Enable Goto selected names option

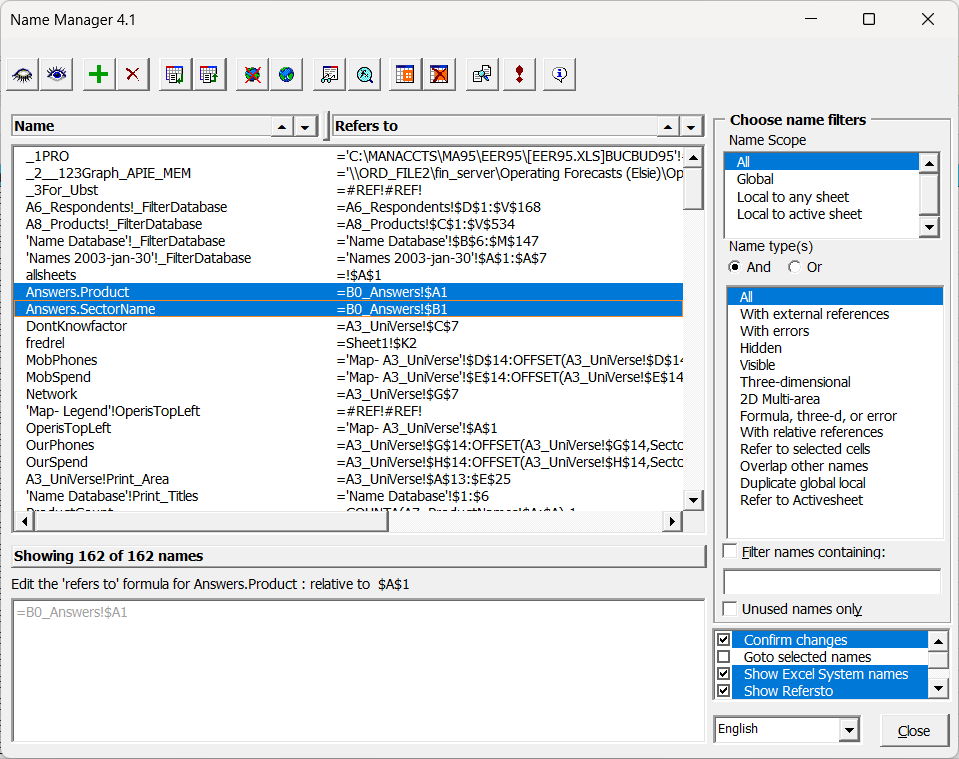(x=724, y=657)
